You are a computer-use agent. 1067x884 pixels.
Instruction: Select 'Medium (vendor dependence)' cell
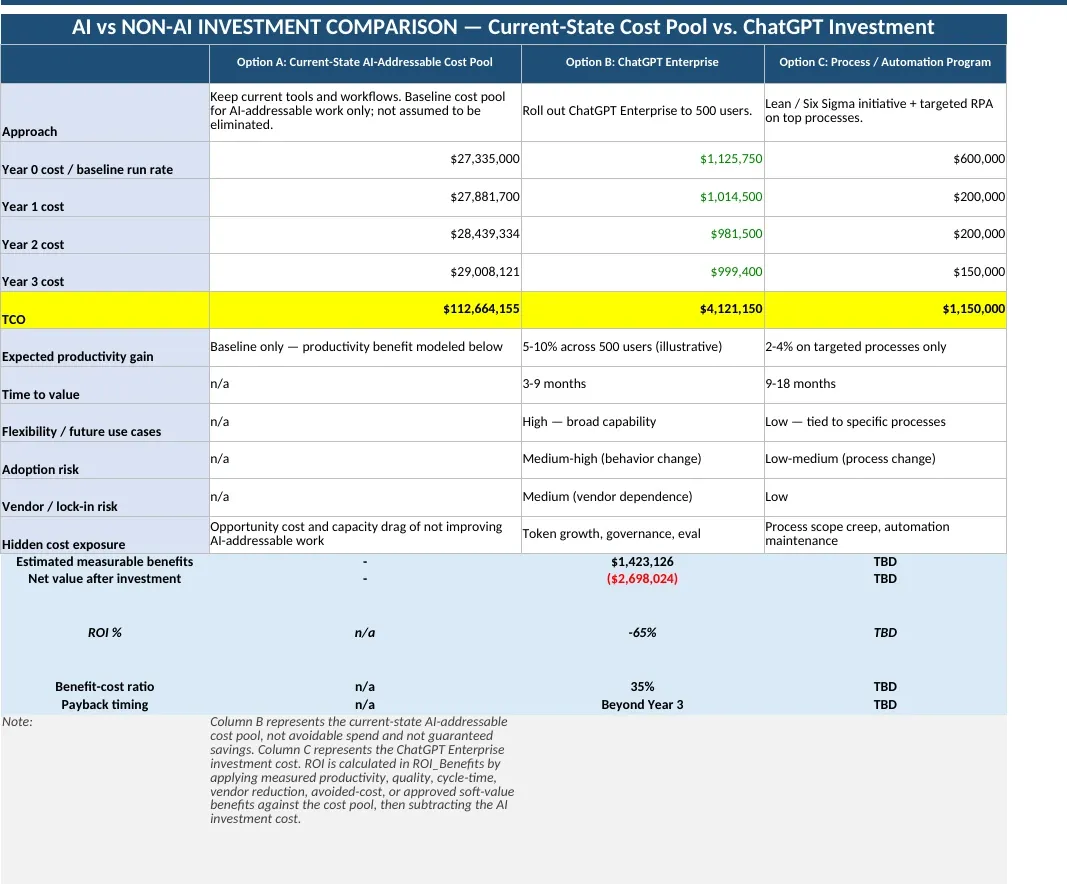tap(642, 497)
